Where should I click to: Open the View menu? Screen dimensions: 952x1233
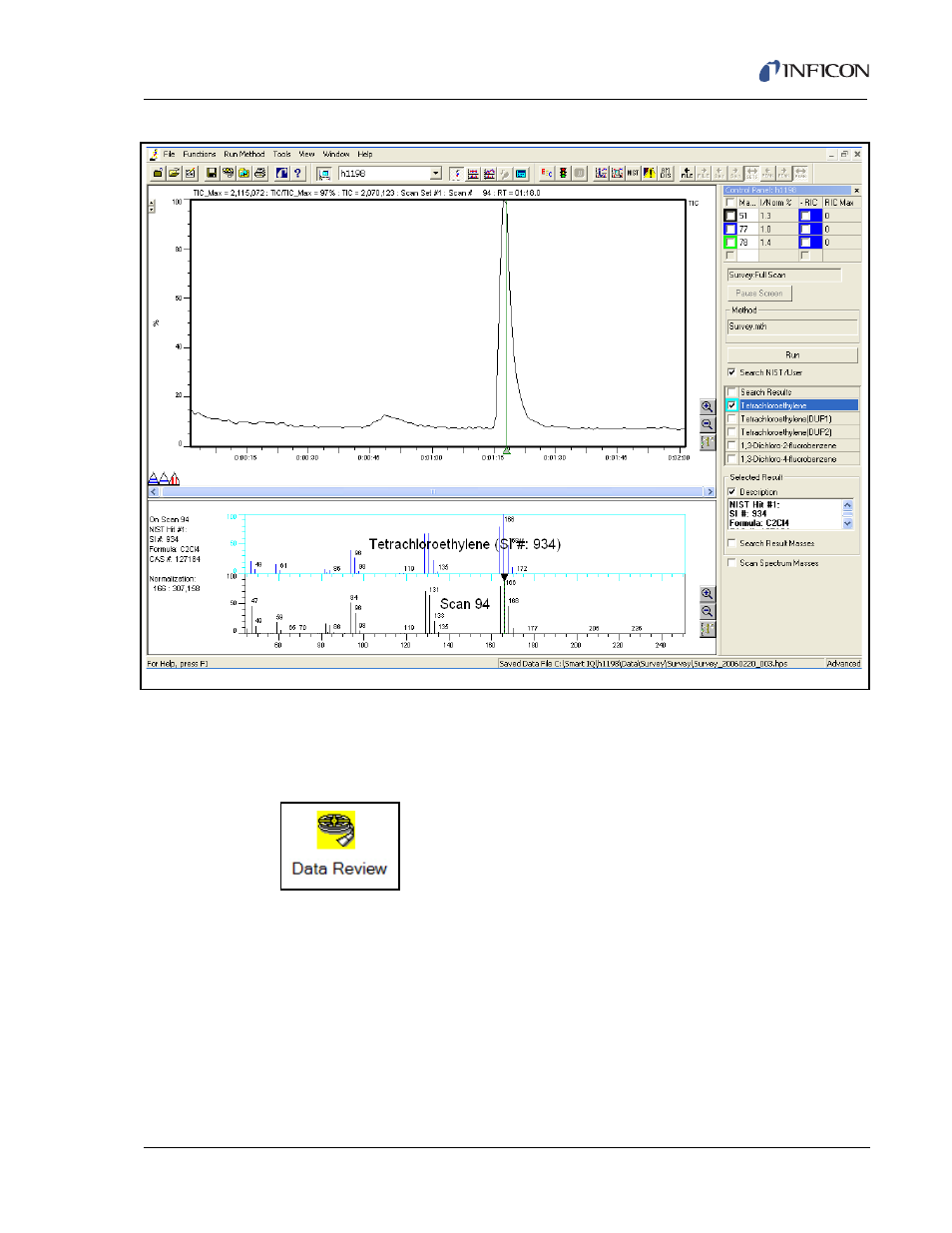[307, 155]
